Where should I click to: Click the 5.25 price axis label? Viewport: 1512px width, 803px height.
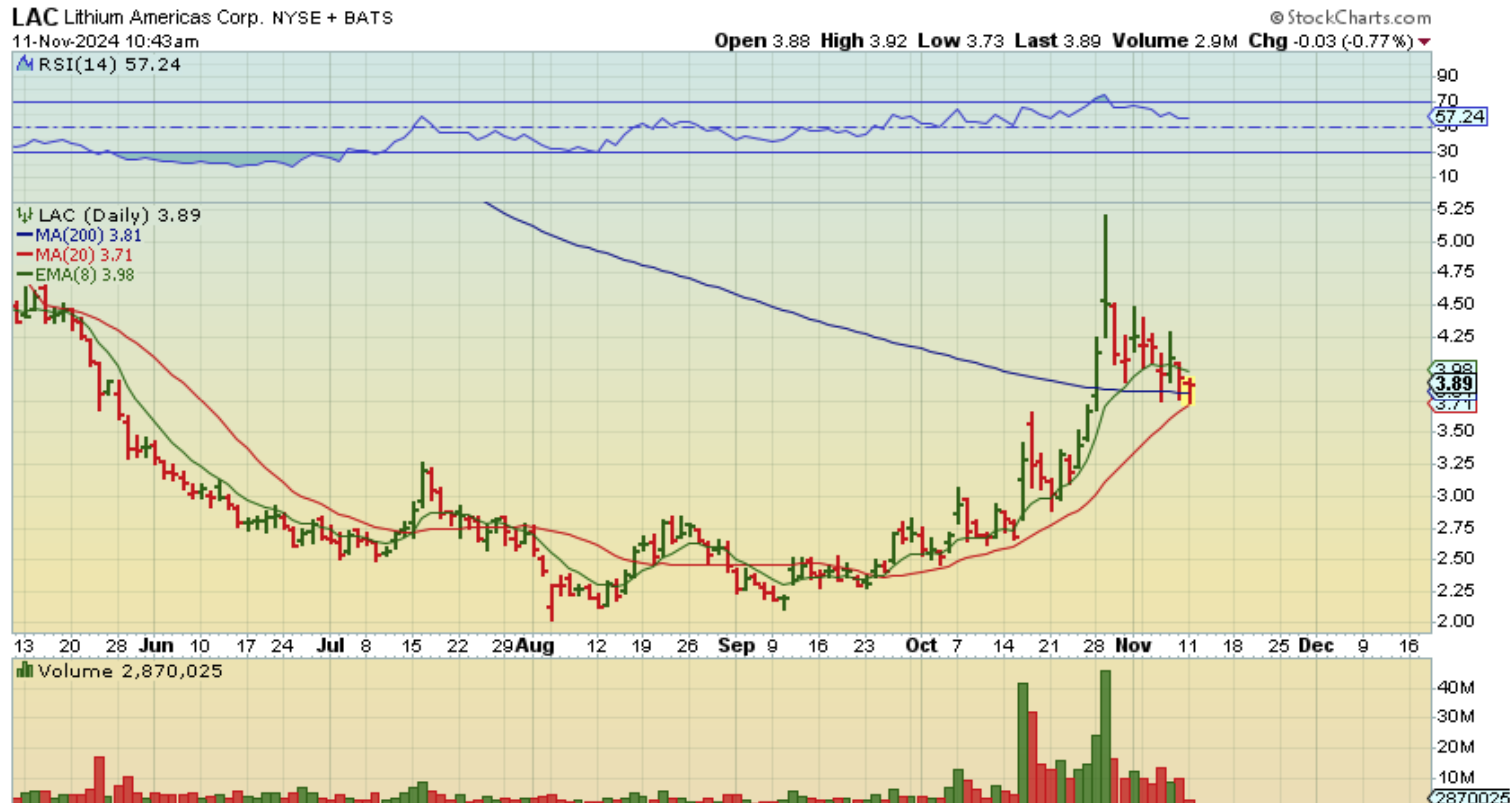coord(1455,208)
